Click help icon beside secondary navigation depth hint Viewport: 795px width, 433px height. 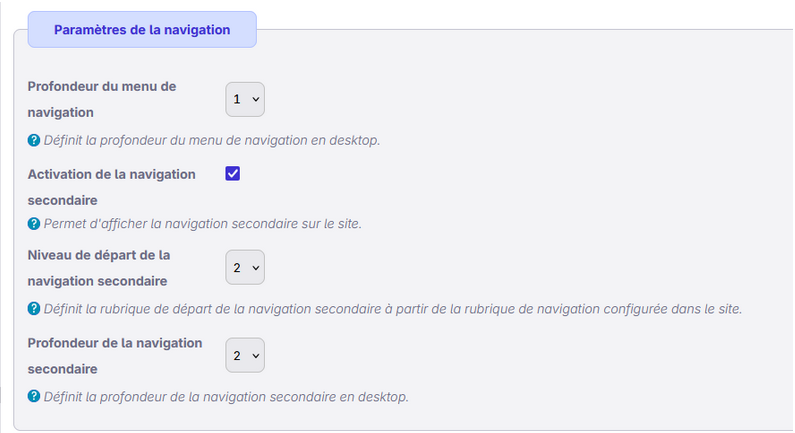pos(34,397)
